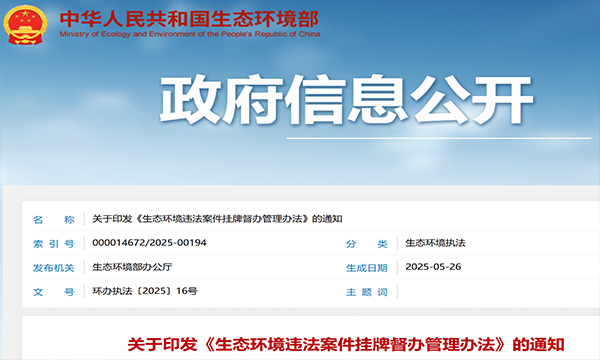
Task: Select the document number 环办执法〔2025〕16号
Action: click(145, 291)
